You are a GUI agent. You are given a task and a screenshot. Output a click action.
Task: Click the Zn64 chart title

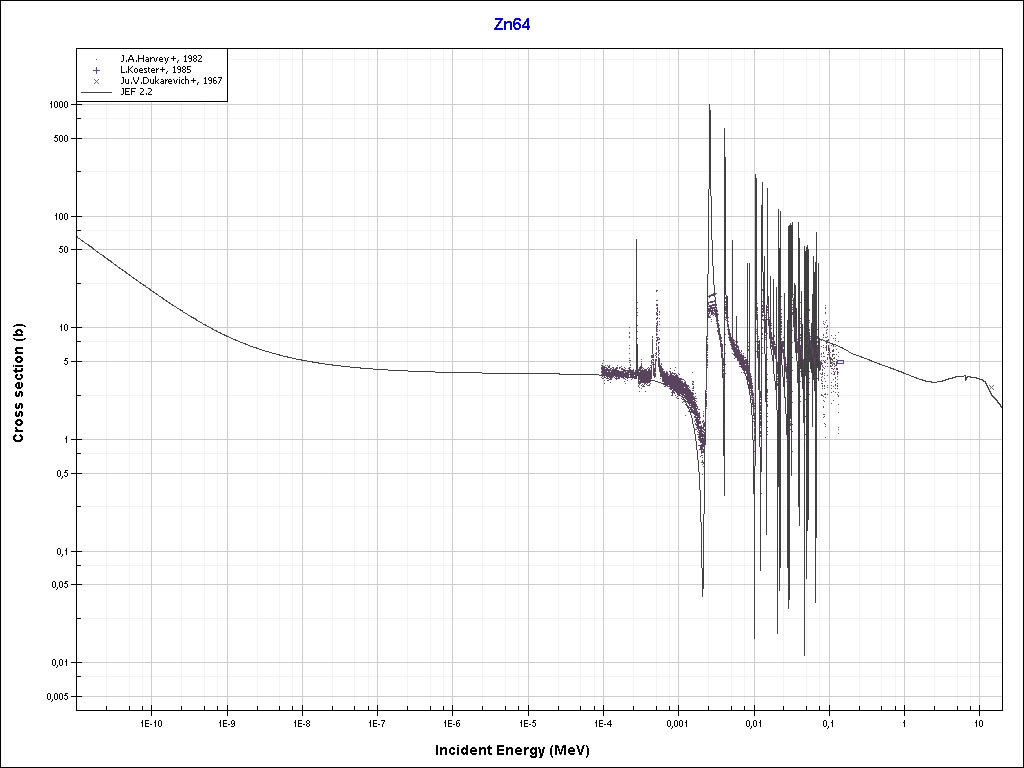coord(511,25)
